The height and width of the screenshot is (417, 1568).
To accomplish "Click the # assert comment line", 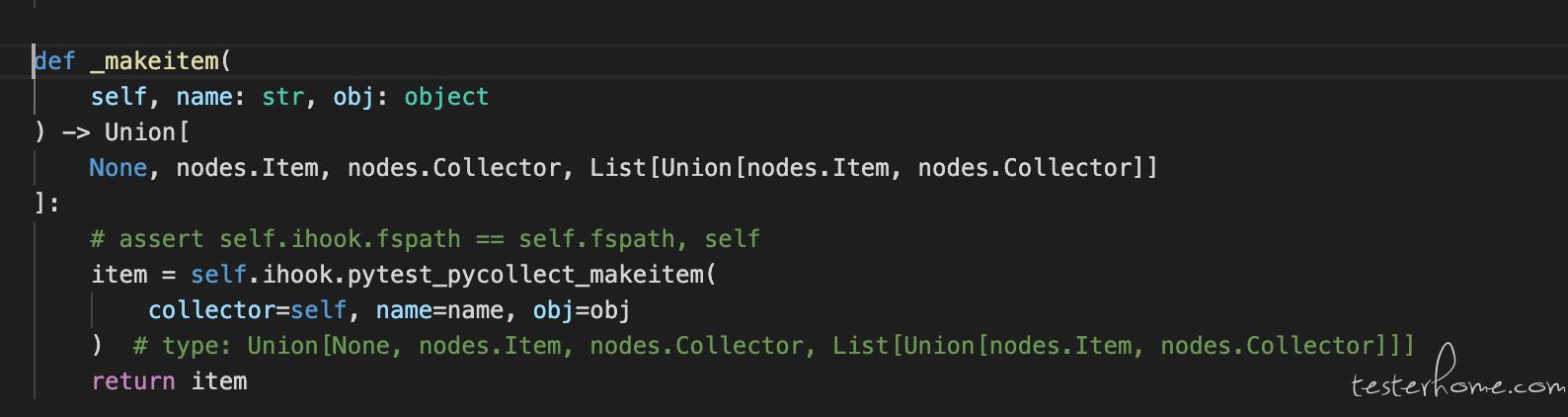I will coord(425,239).
